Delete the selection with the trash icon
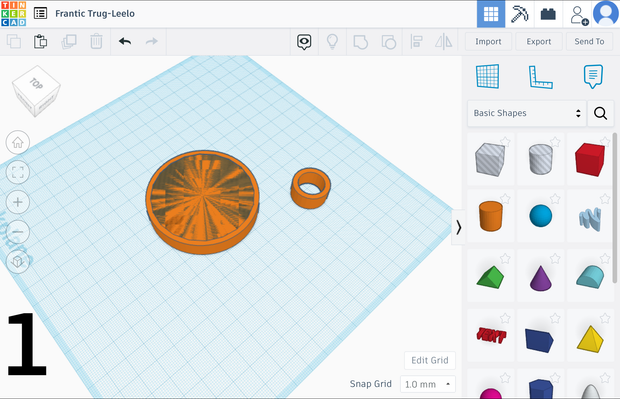Screen dimensions: 620x399 tap(96, 41)
